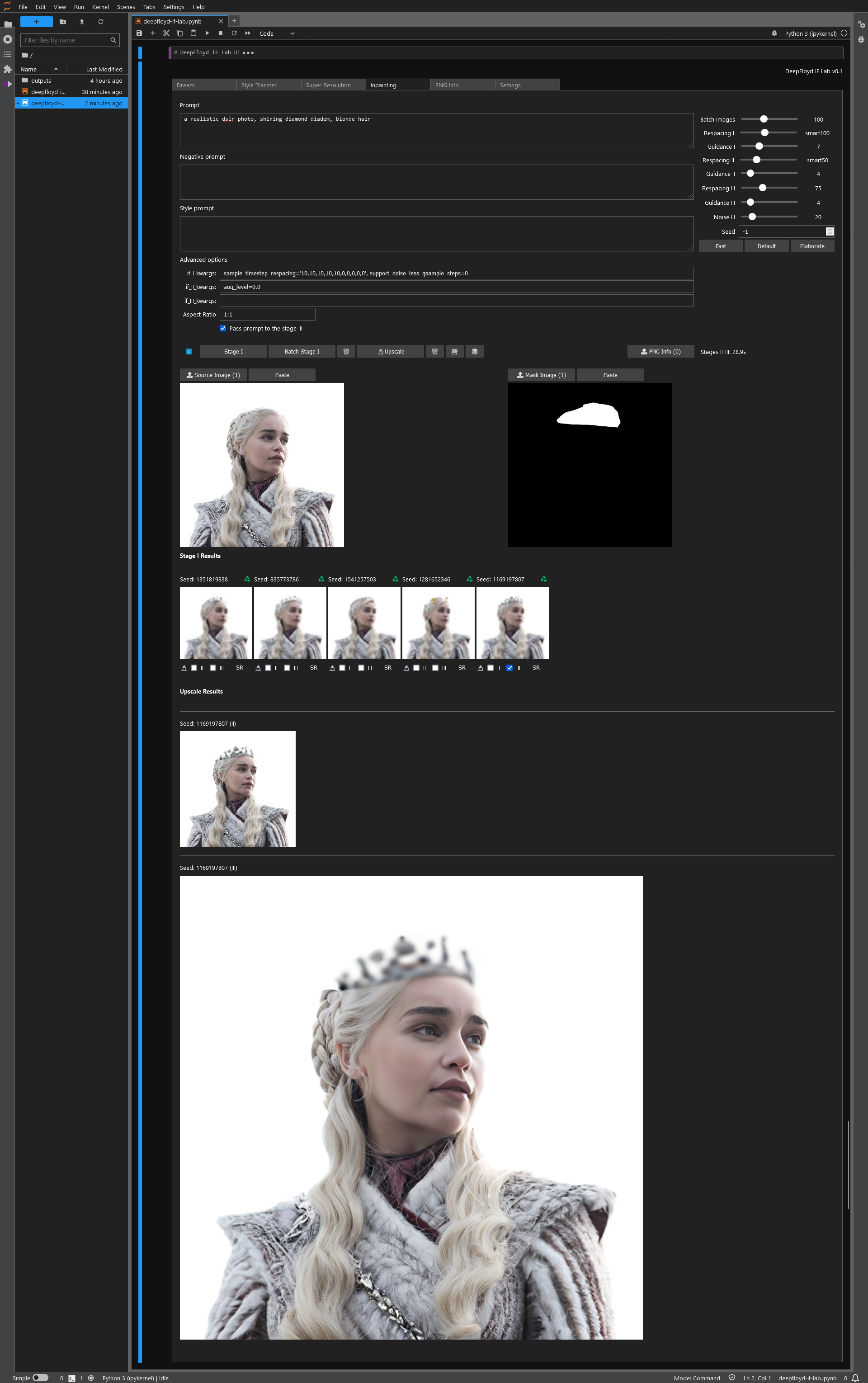
Task: Restart kernel and run all cells icon
Action: (x=248, y=33)
